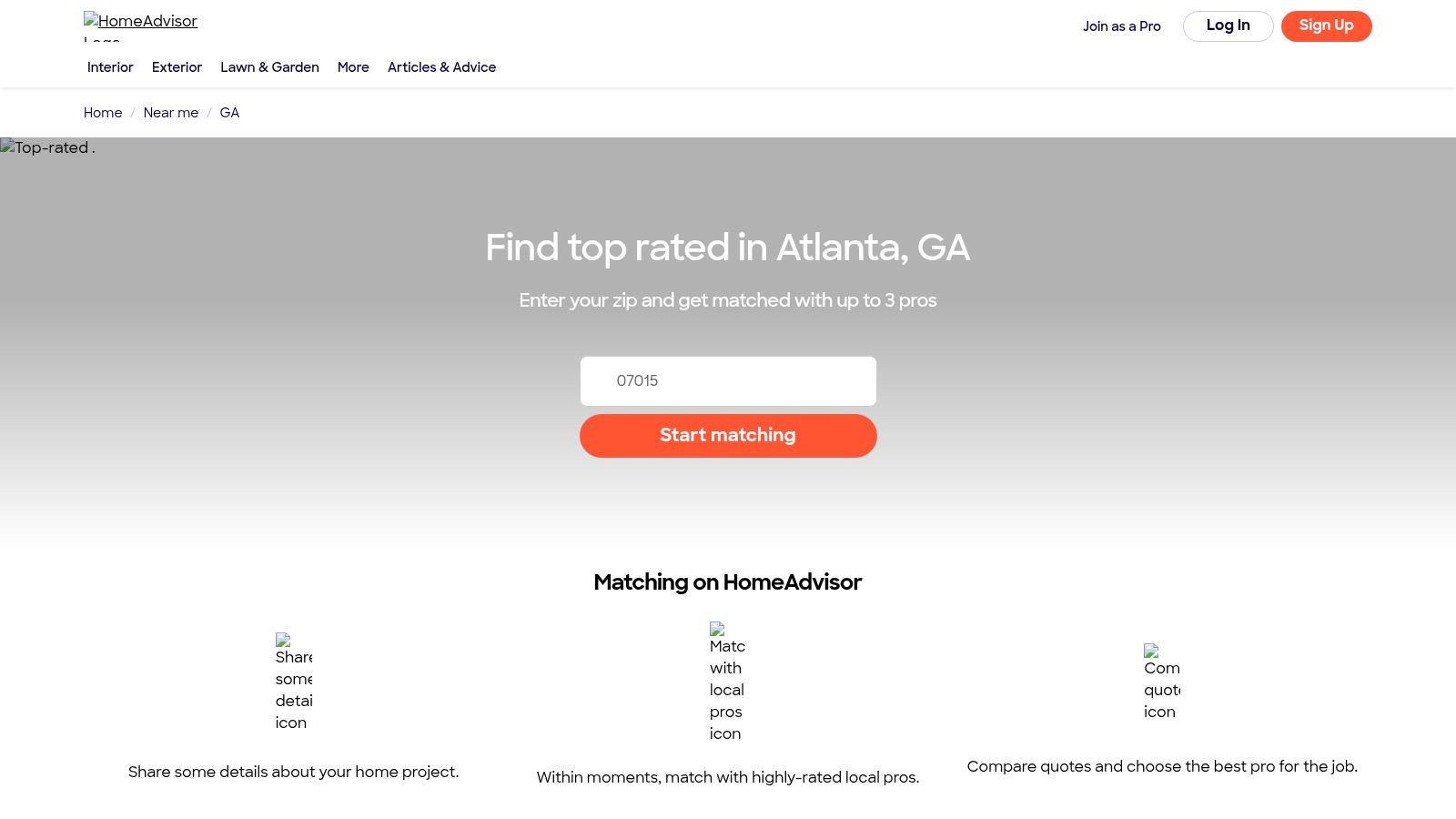Viewport: 1456px width, 819px height.
Task: Open the Near me breadcrumb link
Action: (x=170, y=112)
